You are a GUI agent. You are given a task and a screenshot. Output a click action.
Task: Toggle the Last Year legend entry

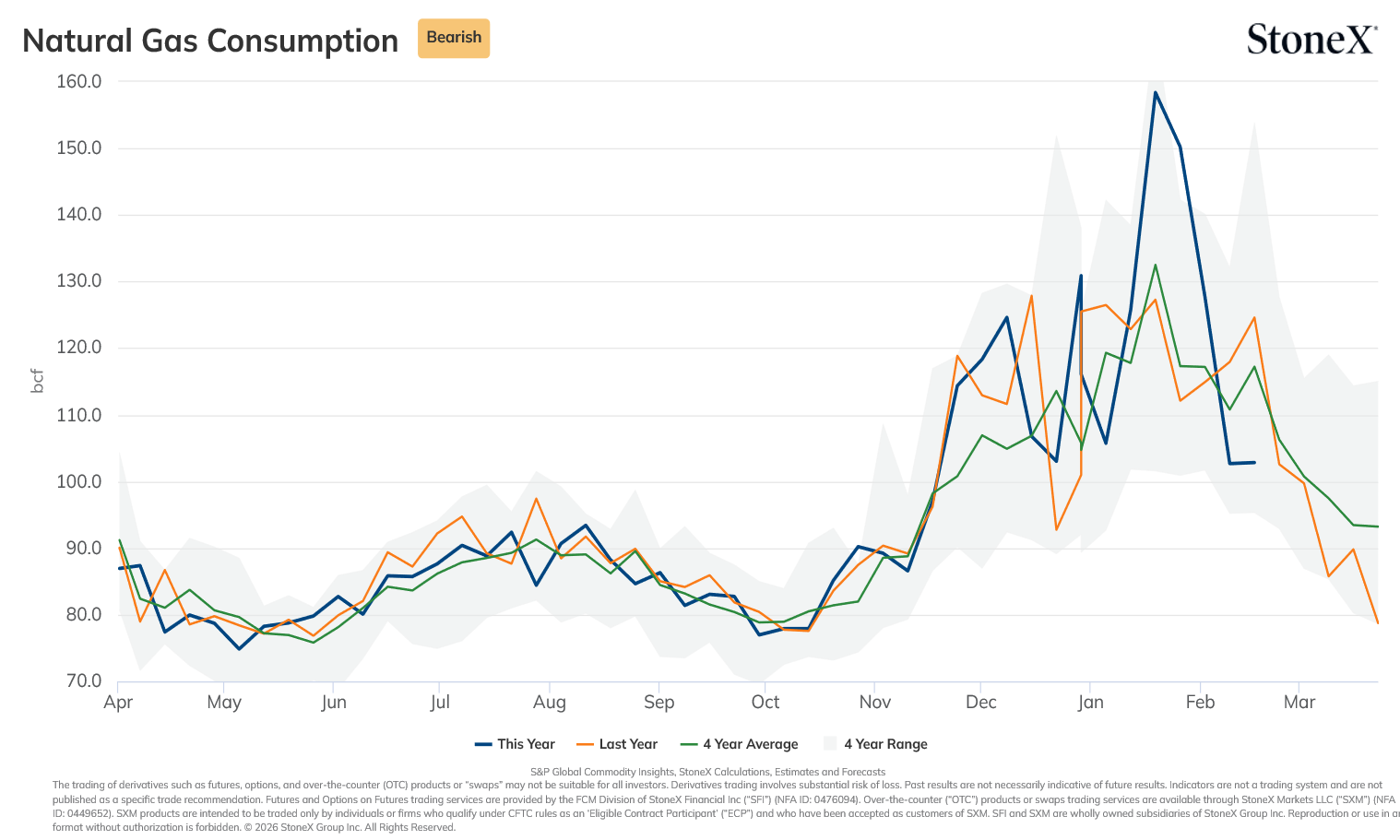click(x=616, y=744)
